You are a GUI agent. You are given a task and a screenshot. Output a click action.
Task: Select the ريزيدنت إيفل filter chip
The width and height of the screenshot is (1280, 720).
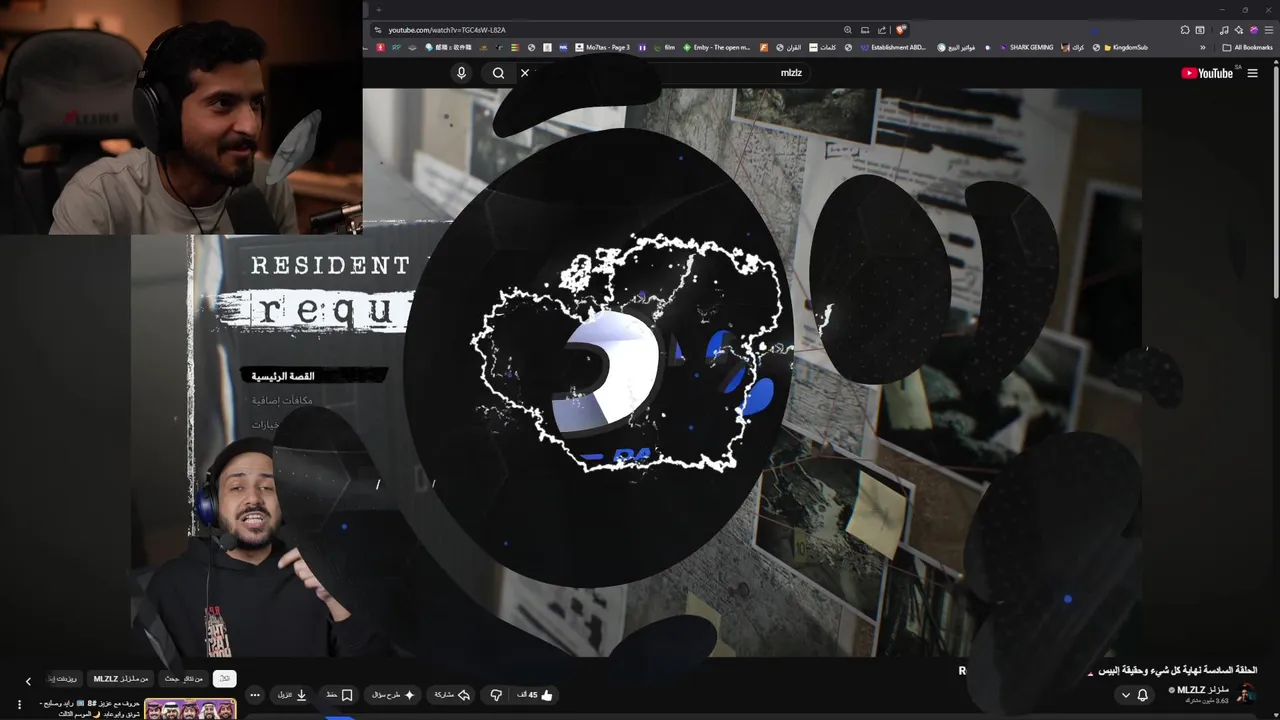click(62, 679)
